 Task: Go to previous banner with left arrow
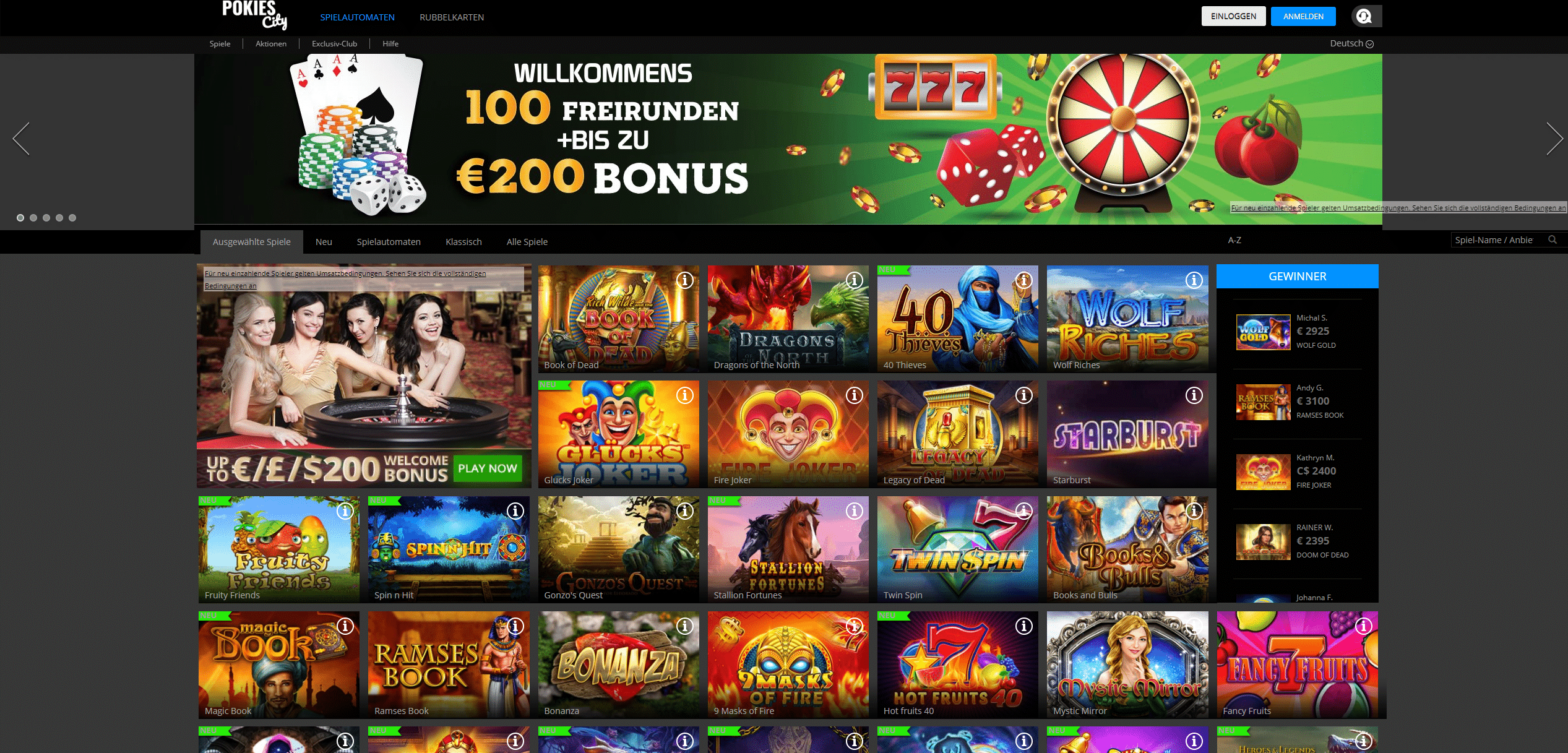coord(21,139)
